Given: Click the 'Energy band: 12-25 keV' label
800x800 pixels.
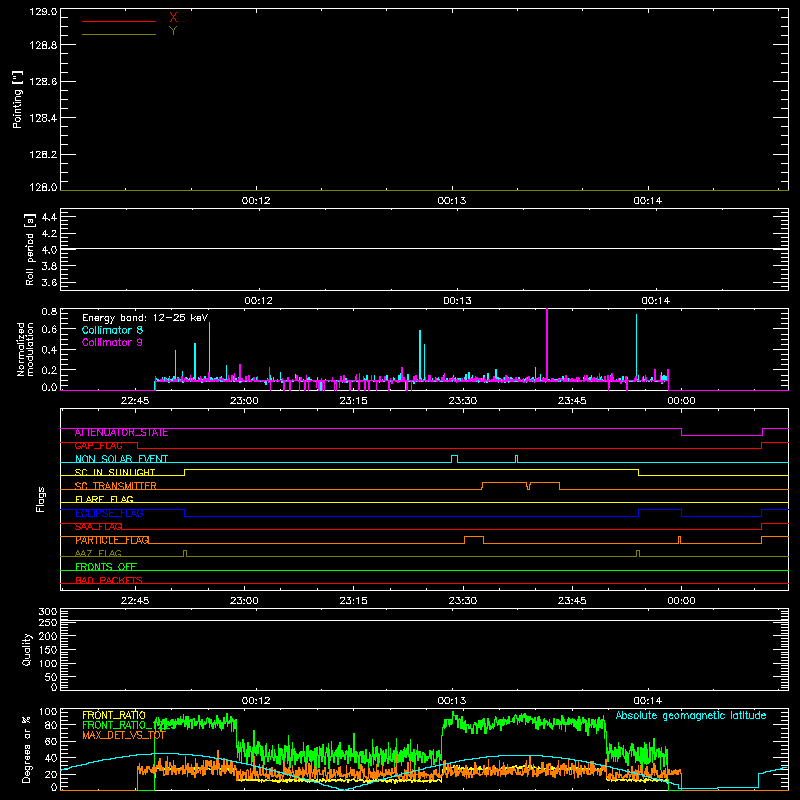Looking at the screenshot, I should 145,318.
